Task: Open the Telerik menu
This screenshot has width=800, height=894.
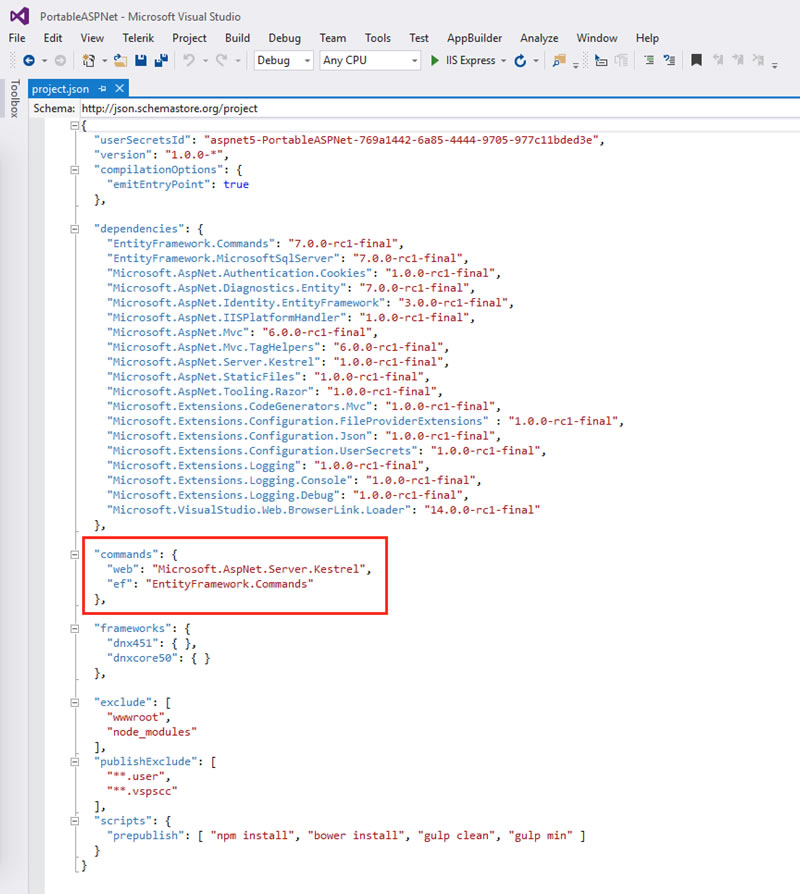Action: [x=138, y=38]
